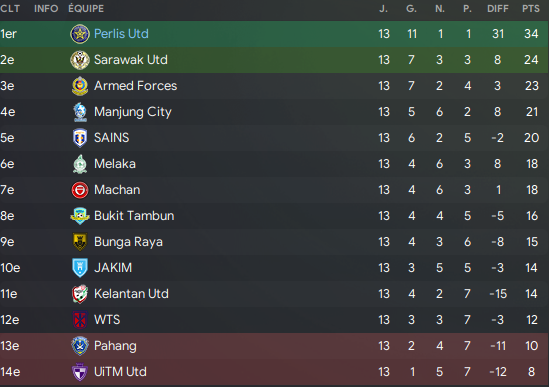This screenshot has height=387, width=549.
Task: Open the UiTM Utd team link
Action: 120,372
